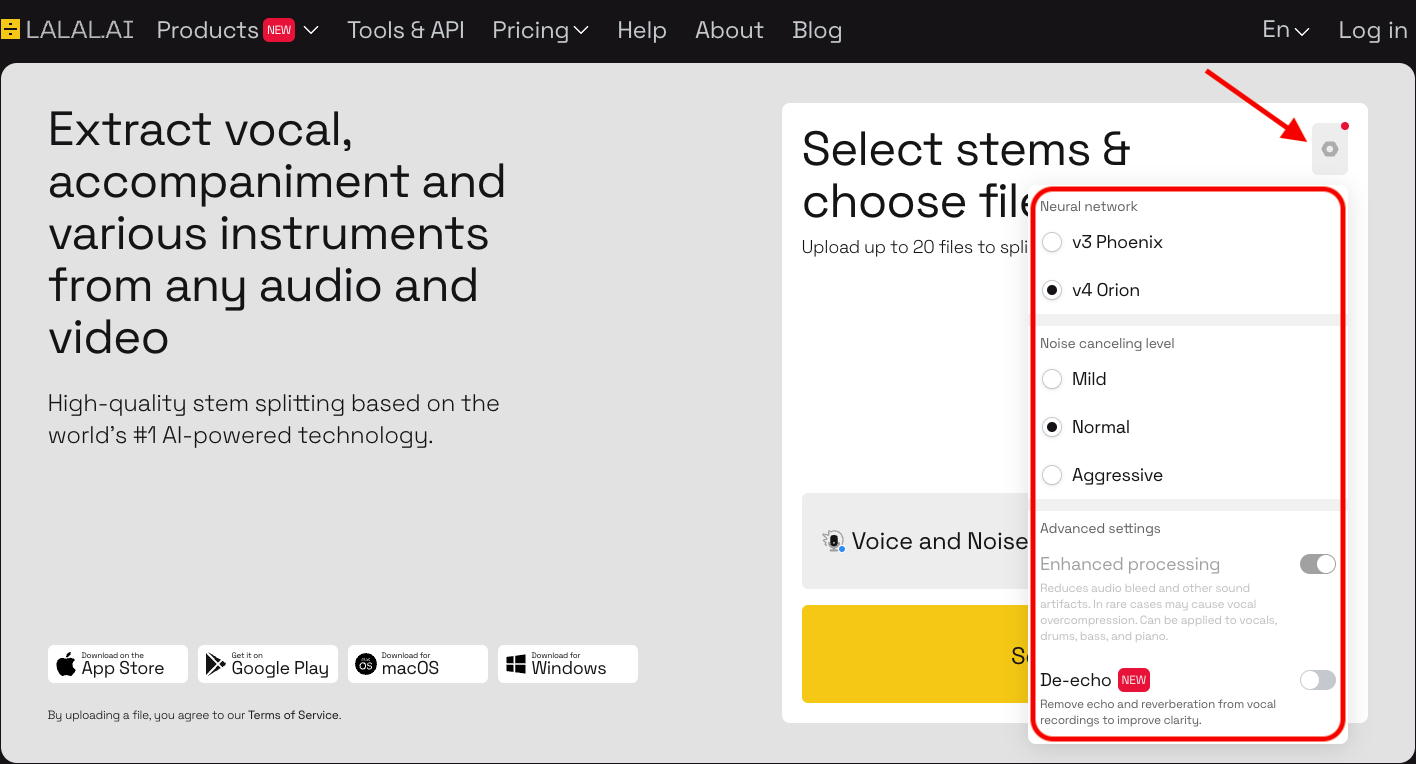Choose Mild noise canceling level
This screenshot has height=764, width=1416.
(x=1052, y=379)
